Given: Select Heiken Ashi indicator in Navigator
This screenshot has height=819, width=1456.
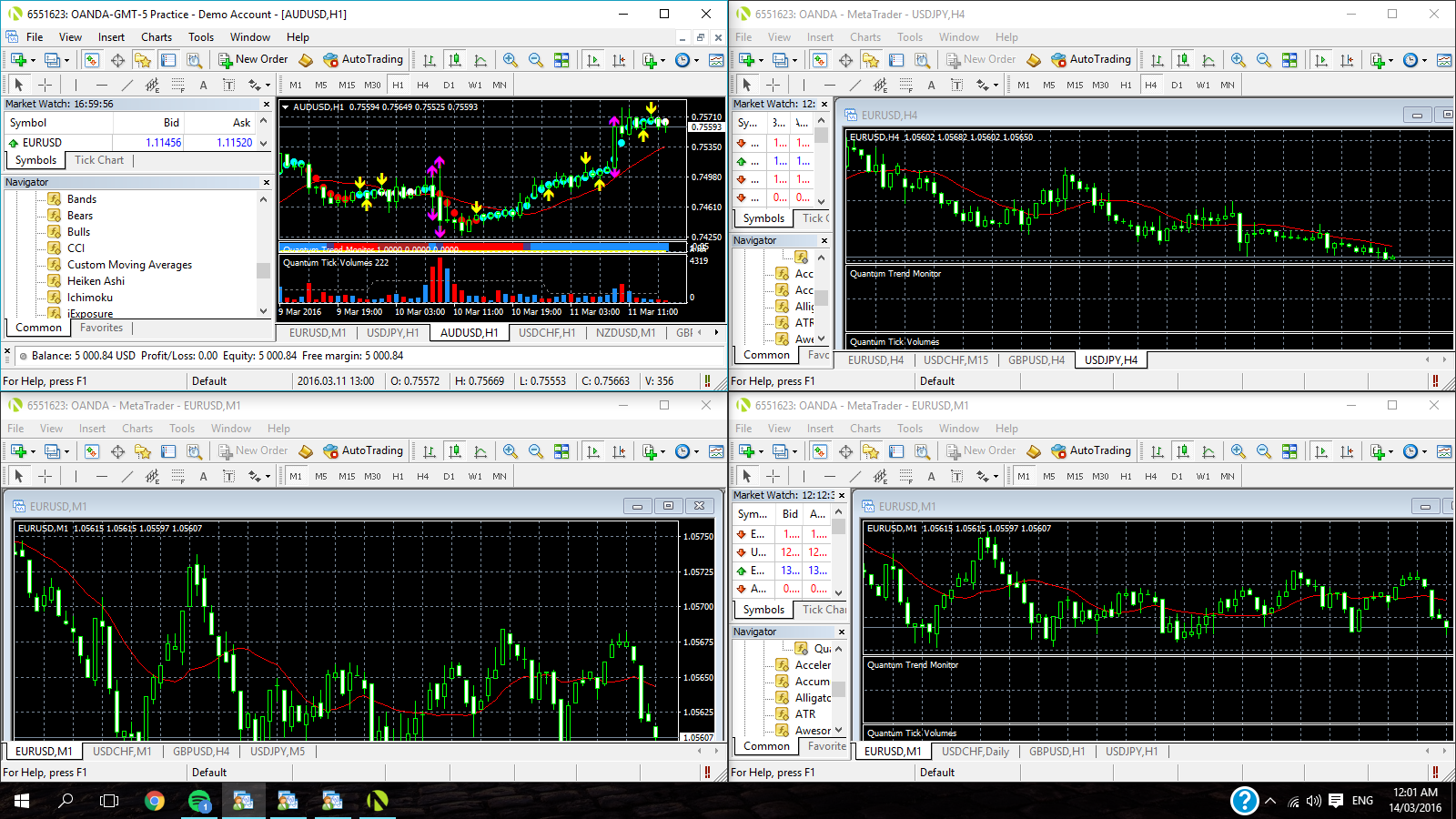Looking at the screenshot, I should 96,281.
